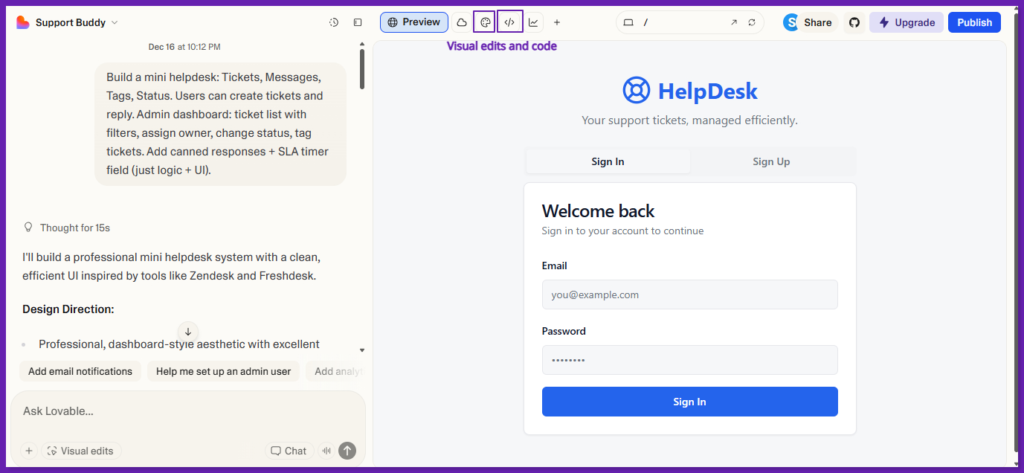
Task: Click the voice input waveform icon
Action: 326,451
